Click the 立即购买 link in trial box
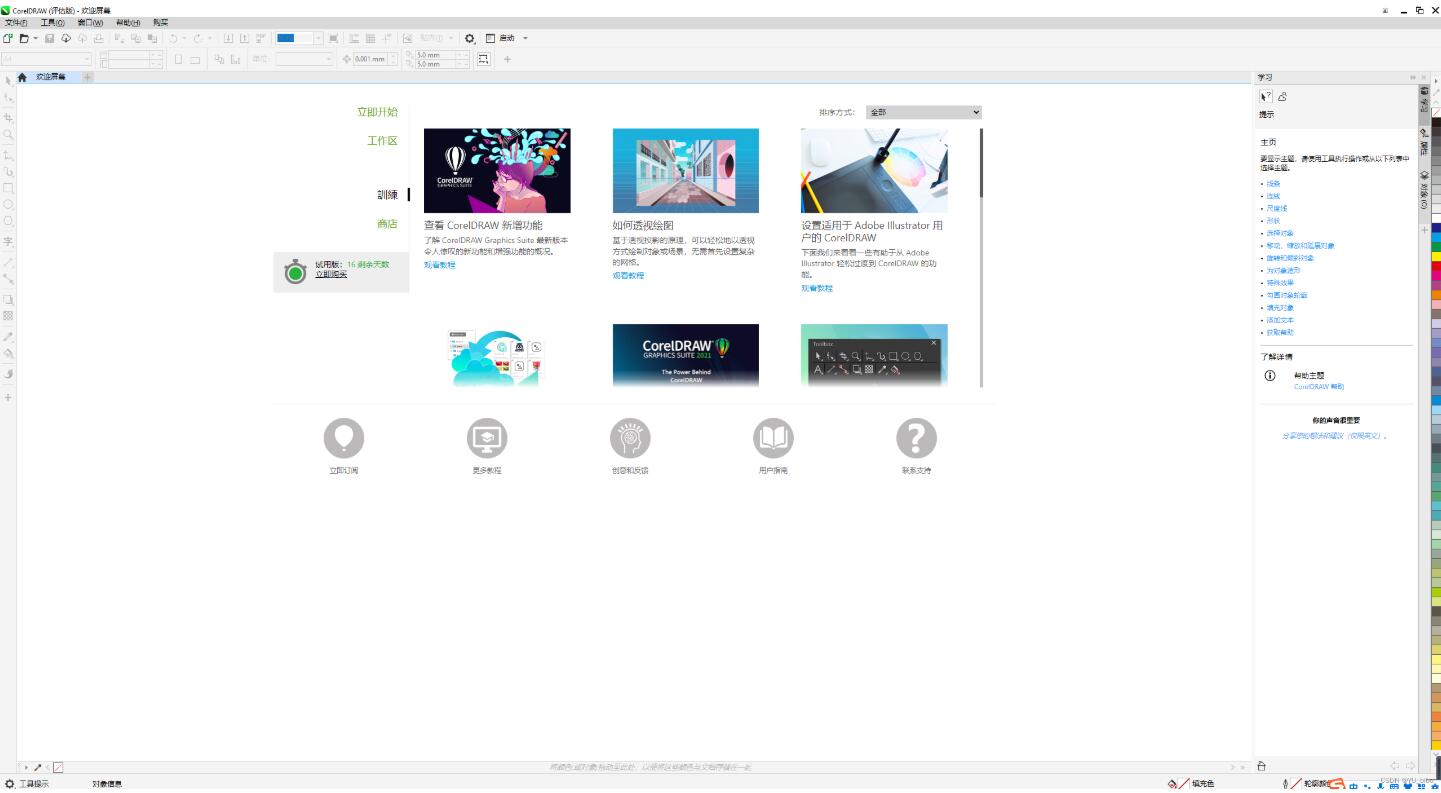 point(331,274)
